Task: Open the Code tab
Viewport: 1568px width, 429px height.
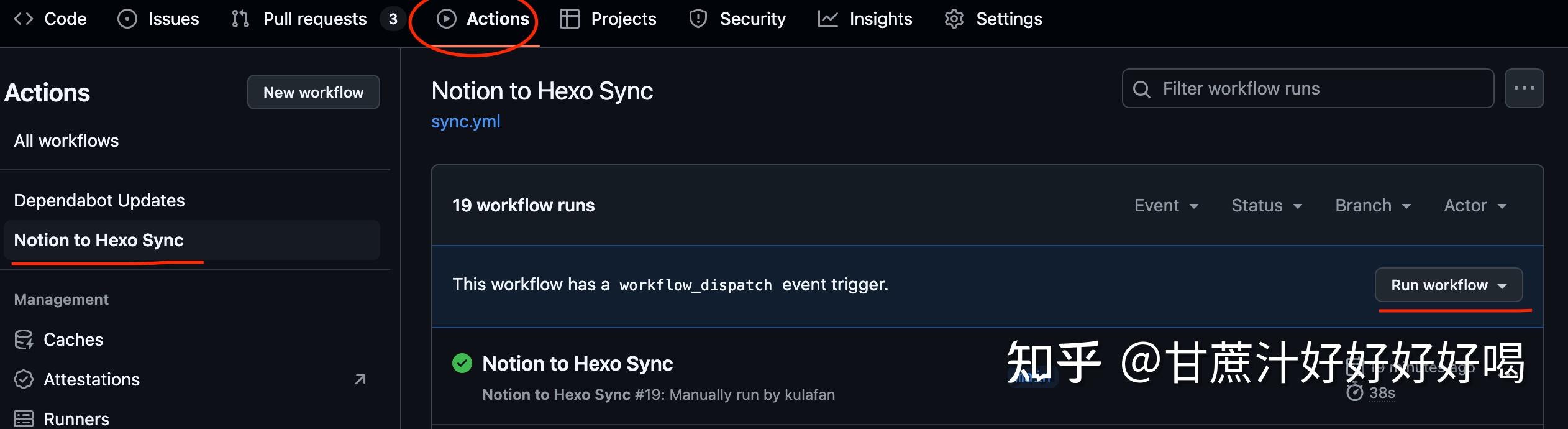Action: point(51,19)
